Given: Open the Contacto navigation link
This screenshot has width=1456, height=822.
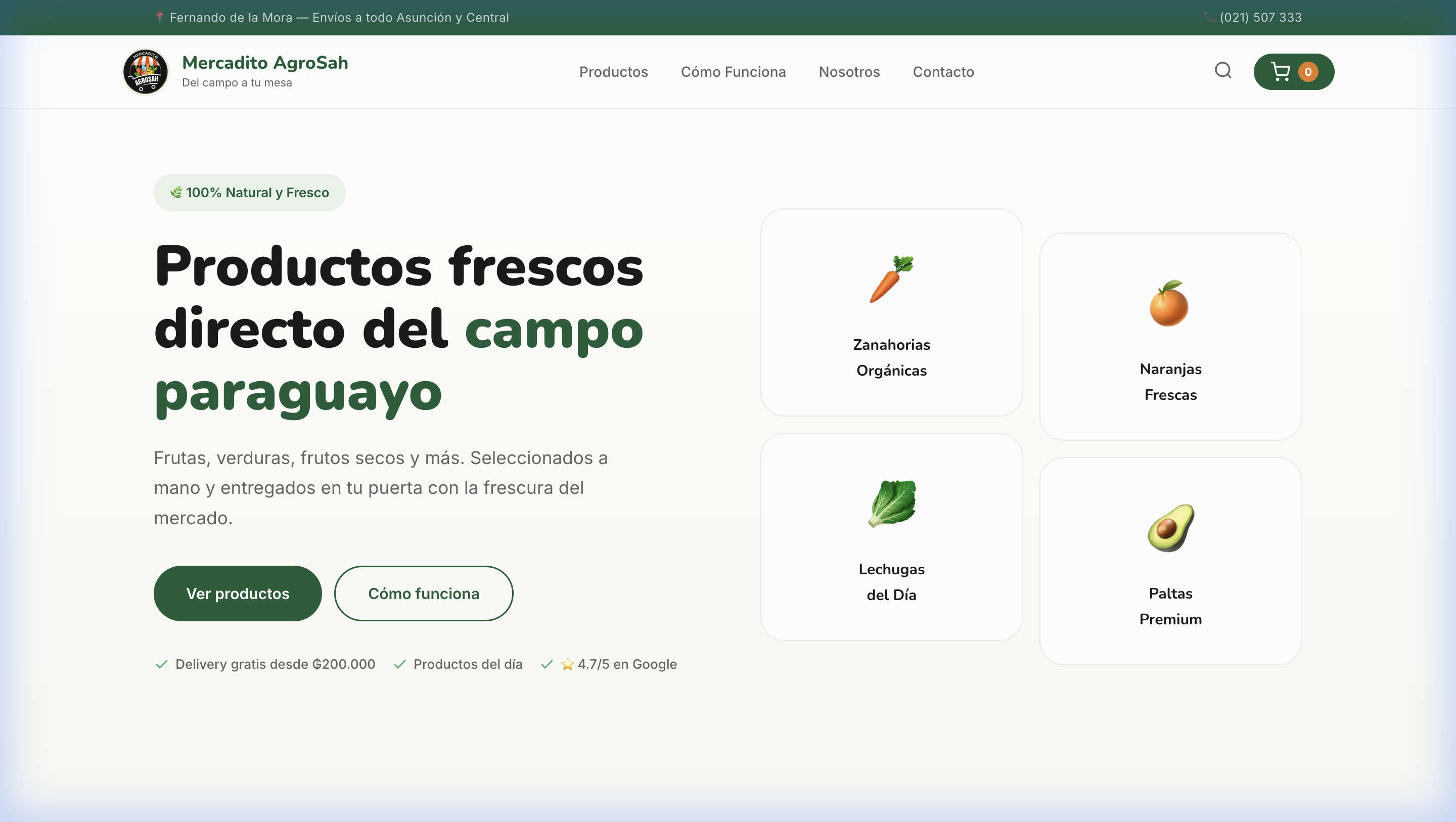Looking at the screenshot, I should coord(943,72).
